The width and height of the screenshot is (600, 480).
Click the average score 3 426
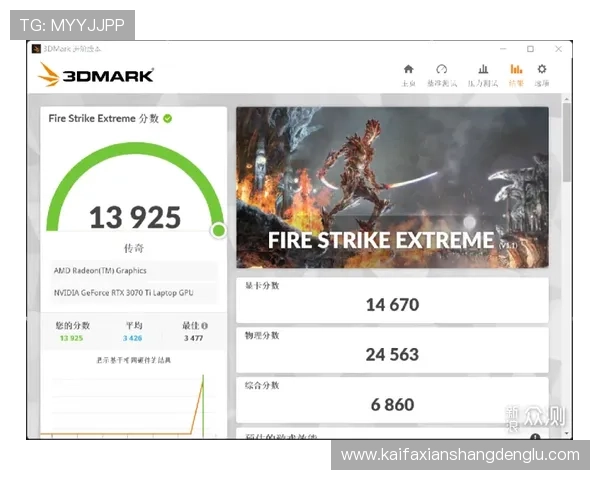click(x=132, y=338)
